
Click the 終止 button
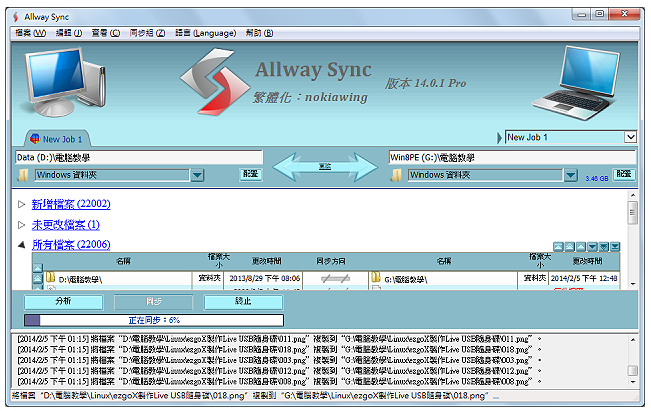click(x=243, y=302)
